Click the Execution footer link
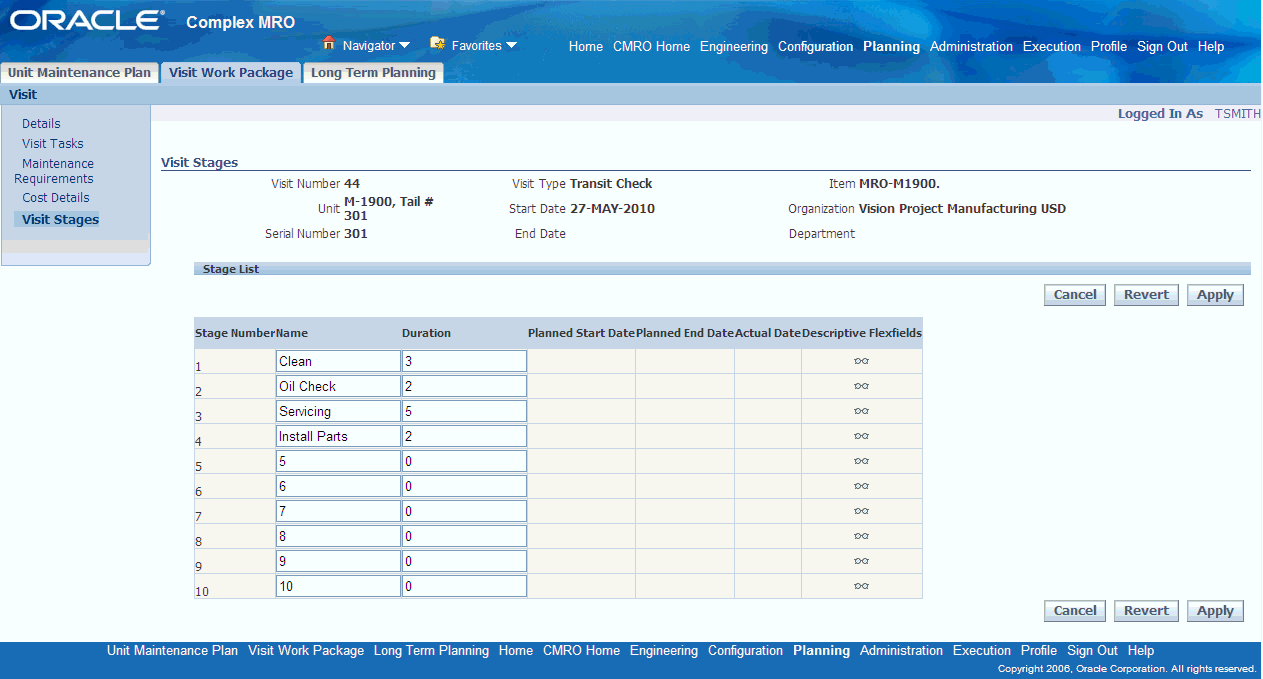 [982, 650]
